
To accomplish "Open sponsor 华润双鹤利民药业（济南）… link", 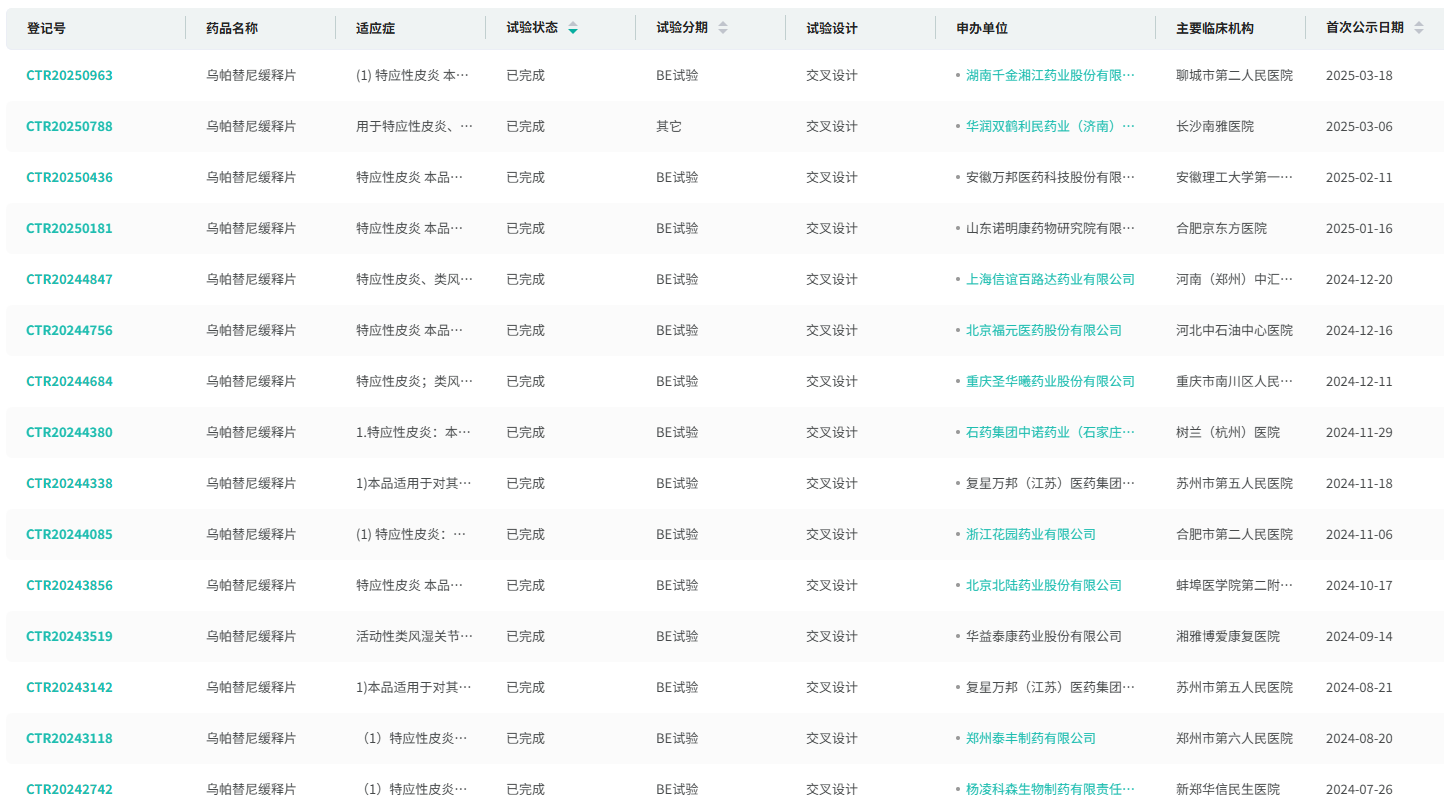I will click(x=1050, y=126).
